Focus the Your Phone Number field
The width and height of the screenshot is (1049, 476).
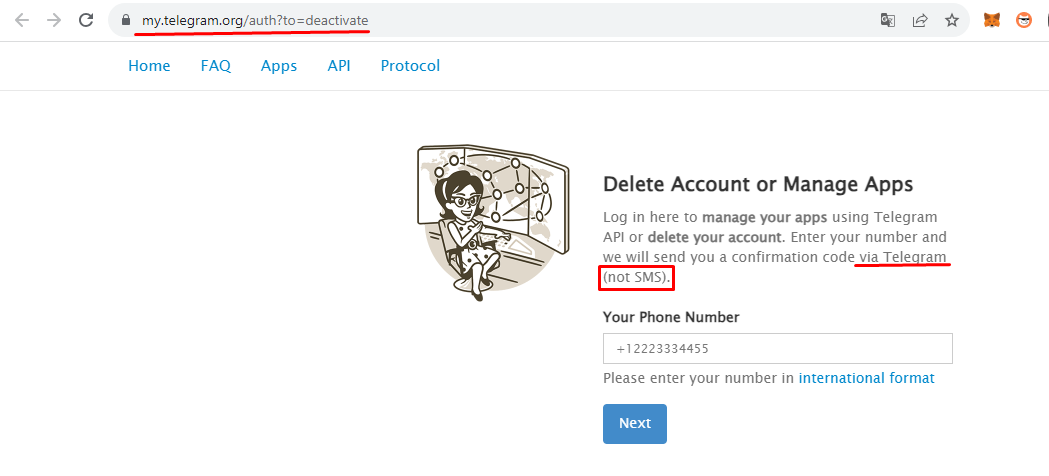[x=777, y=348]
